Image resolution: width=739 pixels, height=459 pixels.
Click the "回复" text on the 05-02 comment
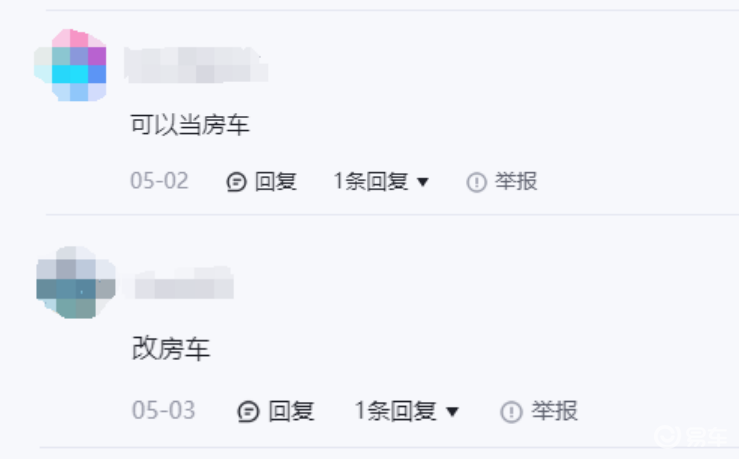click(x=276, y=181)
